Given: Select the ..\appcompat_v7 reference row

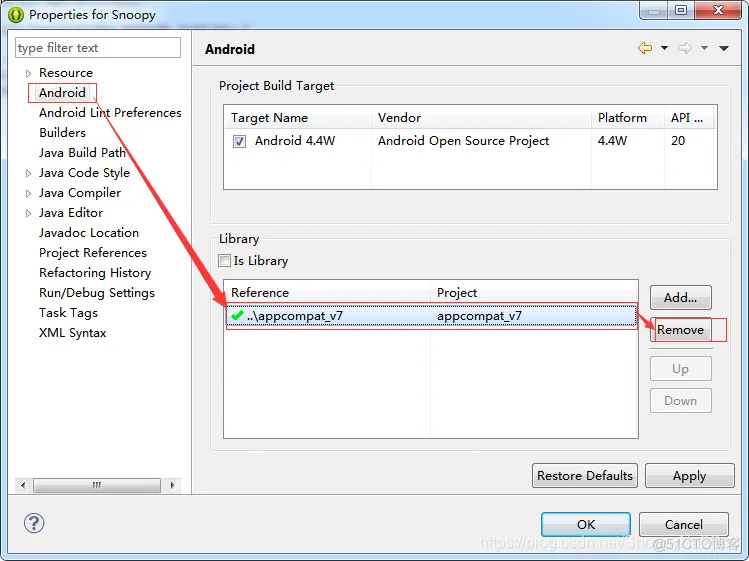Looking at the screenshot, I should 431,316.
